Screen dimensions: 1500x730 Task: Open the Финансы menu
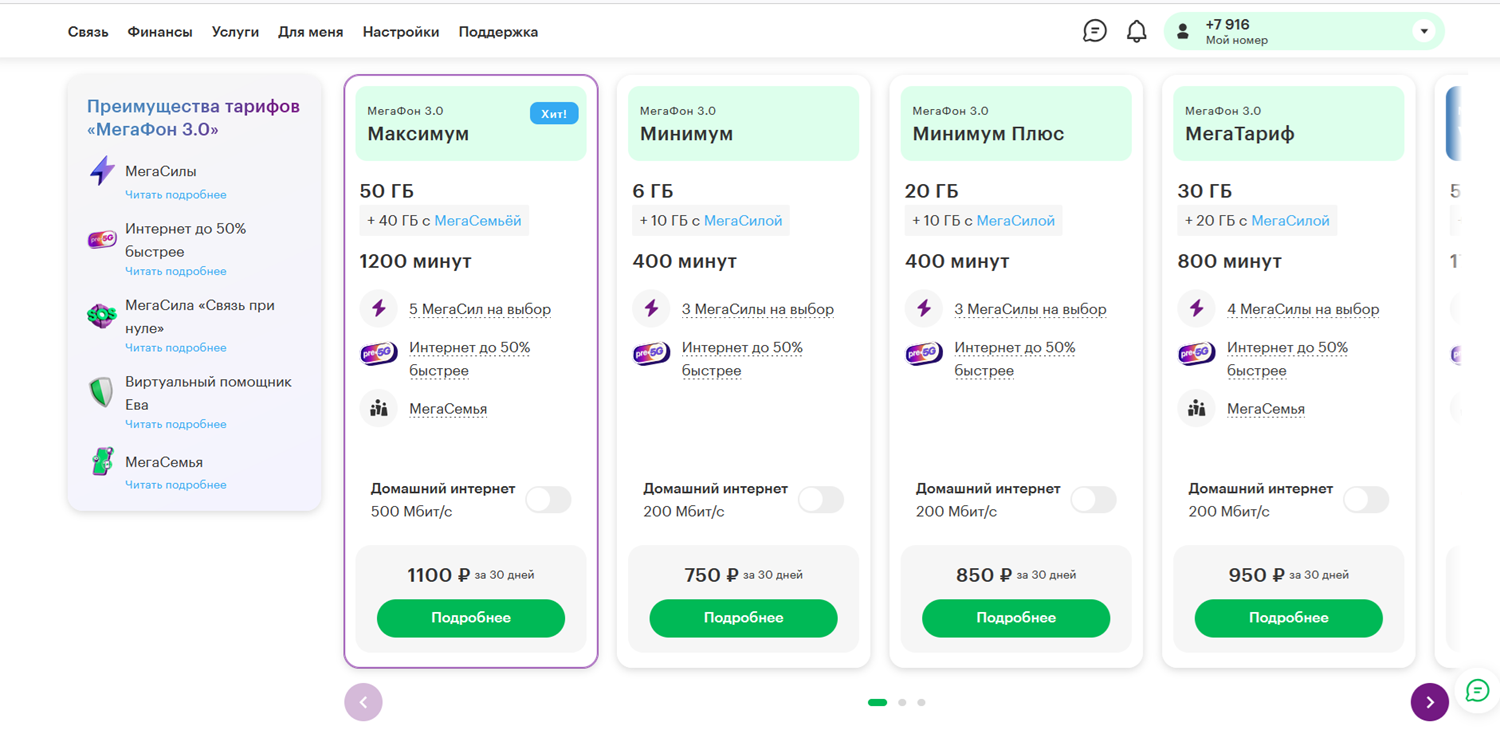(160, 32)
